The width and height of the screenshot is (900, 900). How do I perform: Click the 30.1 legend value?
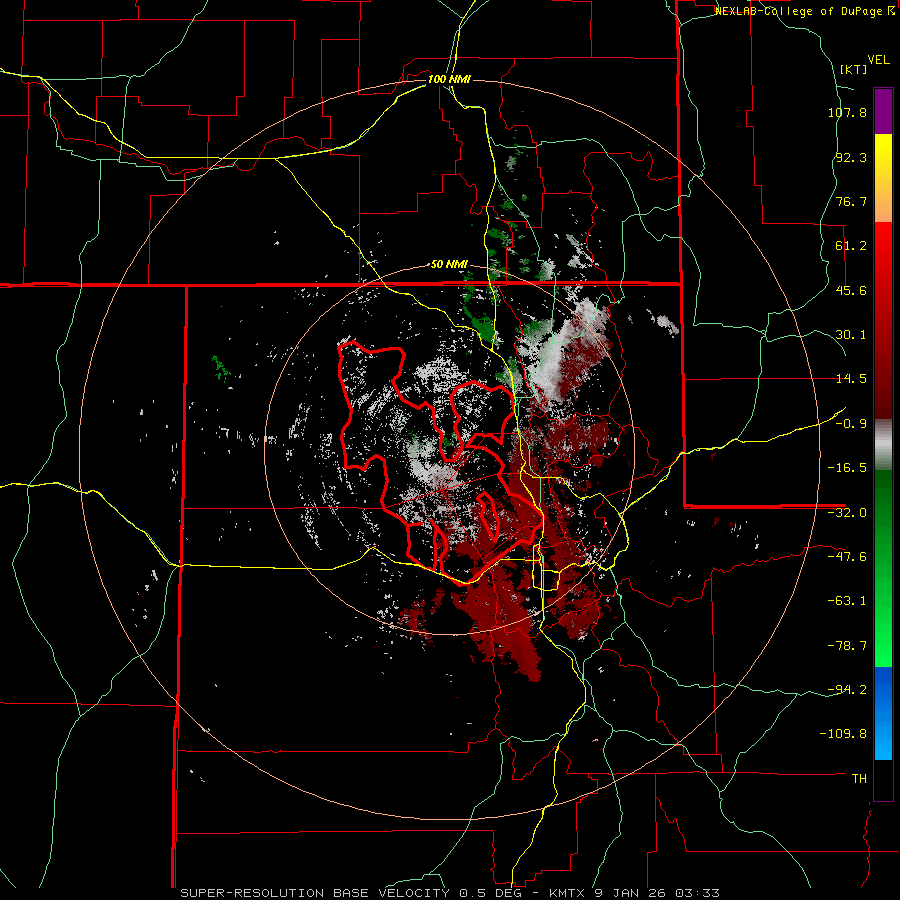click(x=851, y=335)
